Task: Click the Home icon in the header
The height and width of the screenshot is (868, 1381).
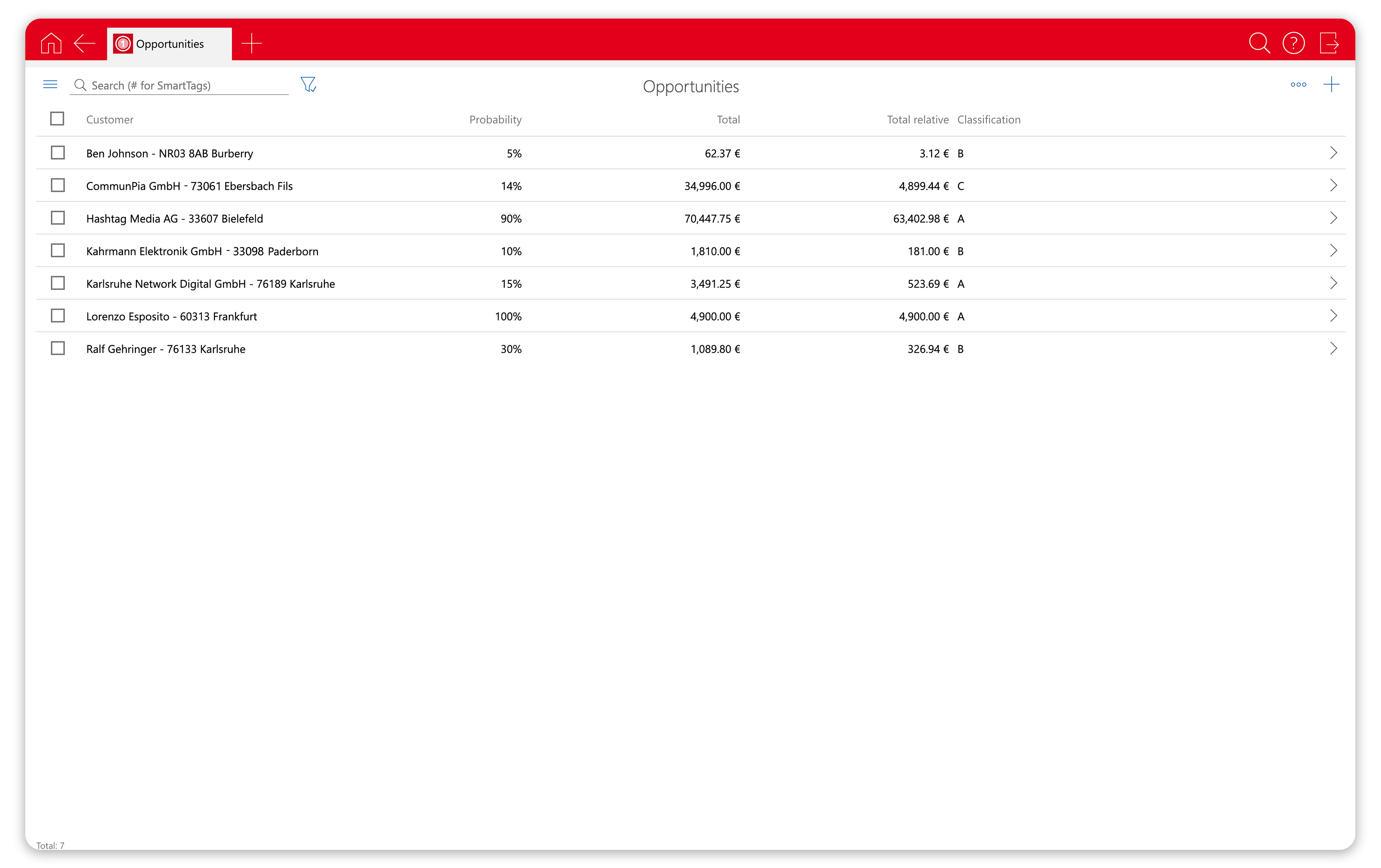Action: (x=51, y=43)
